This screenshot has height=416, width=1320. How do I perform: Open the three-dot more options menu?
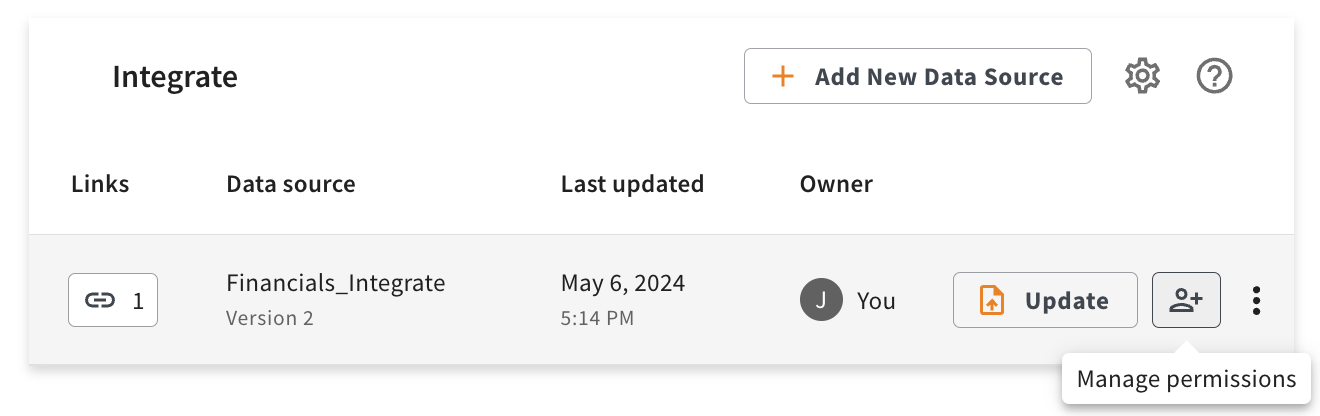(x=1256, y=301)
